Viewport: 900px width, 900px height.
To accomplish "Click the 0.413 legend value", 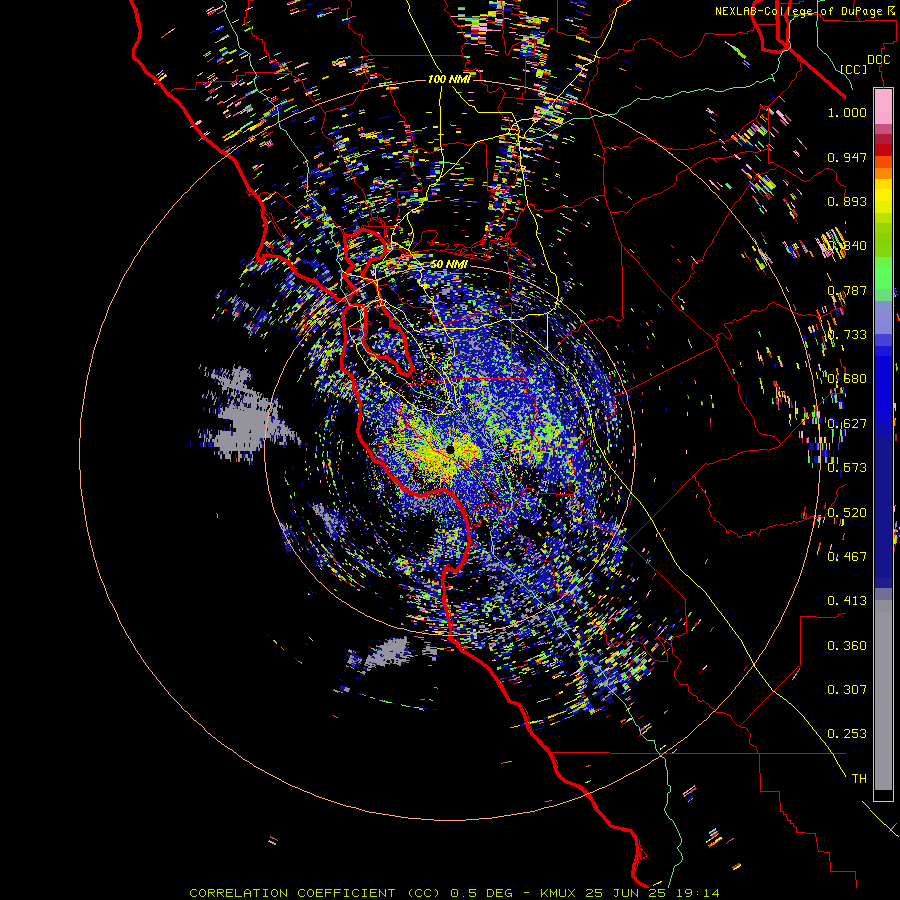I will [847, 601].
